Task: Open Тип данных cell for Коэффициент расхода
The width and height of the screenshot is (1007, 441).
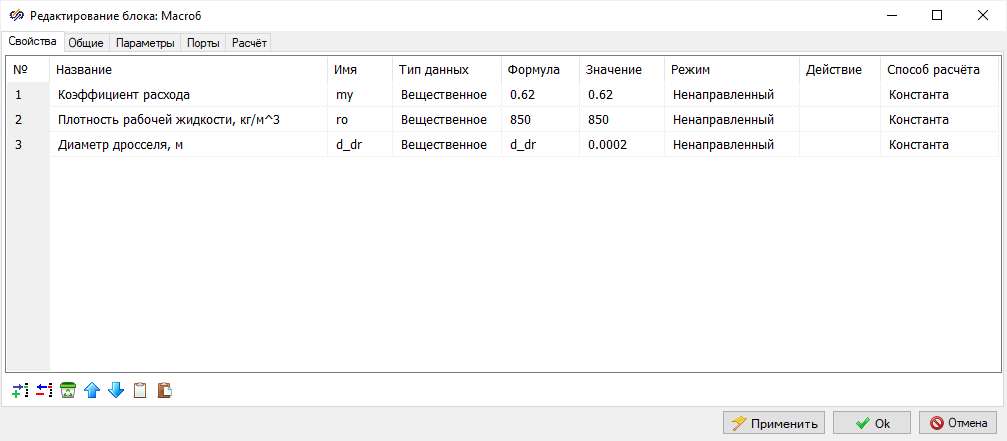Action: tap(443, 95)
